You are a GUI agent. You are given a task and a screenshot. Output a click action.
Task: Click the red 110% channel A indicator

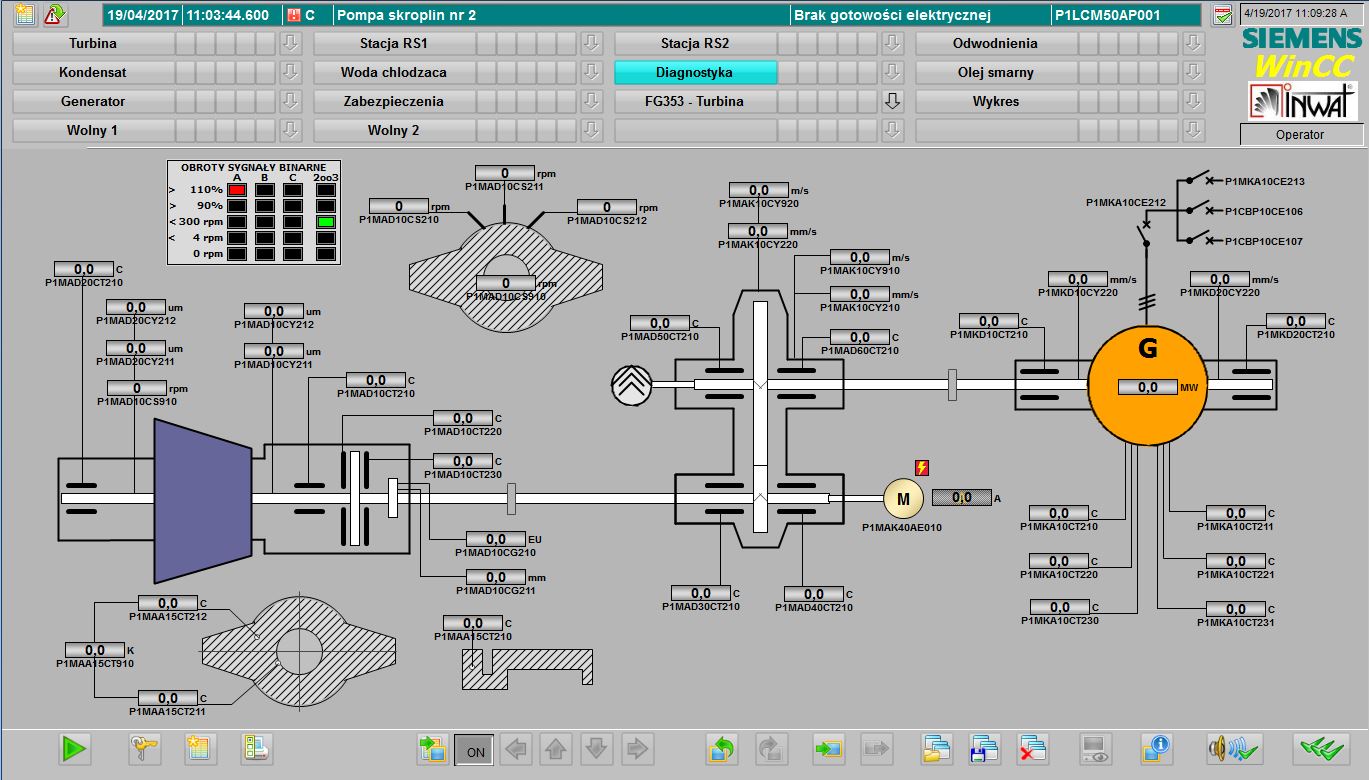[x=237, y=189]
